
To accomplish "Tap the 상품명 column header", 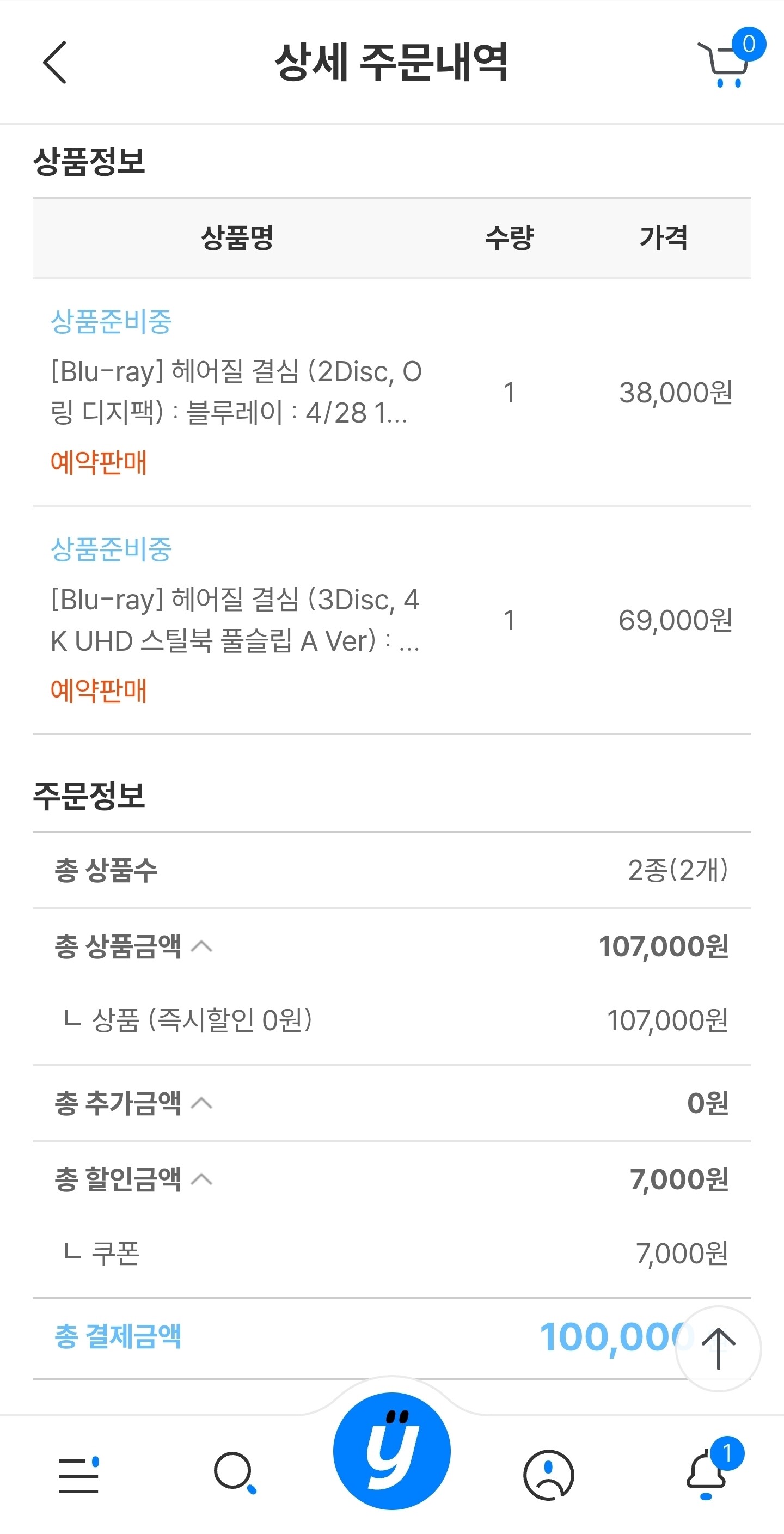I will coord(237,237).
